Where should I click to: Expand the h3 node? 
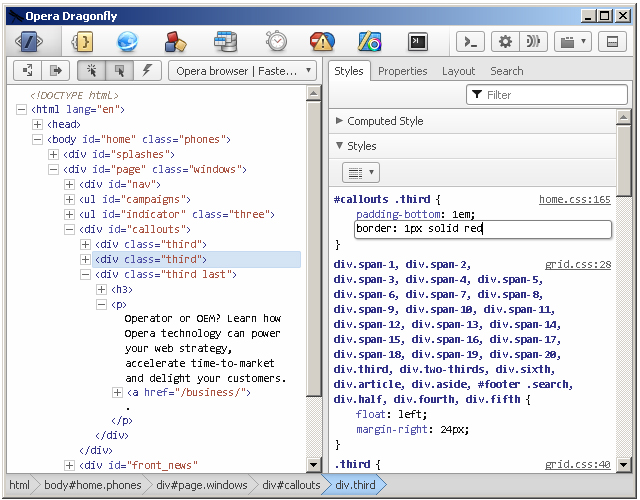tap(101, 289)
